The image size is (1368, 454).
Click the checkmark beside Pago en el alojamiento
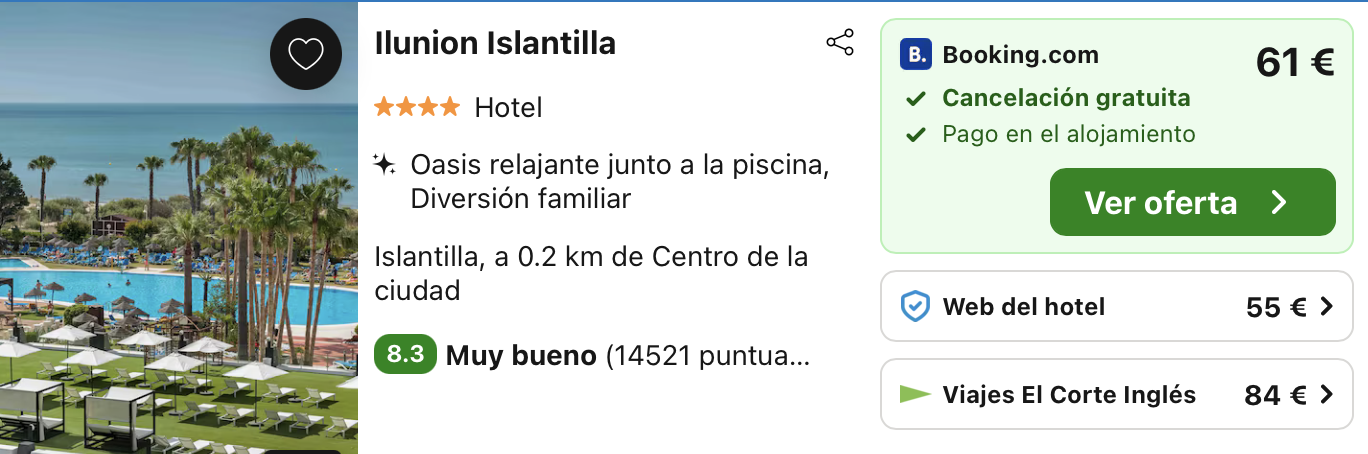pyautogui.click(x=915, y=134)
